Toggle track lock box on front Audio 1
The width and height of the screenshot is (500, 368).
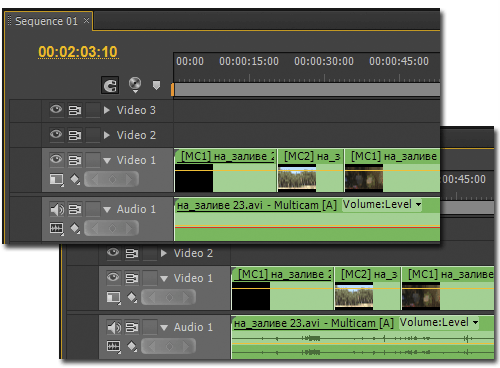[x=93, y=209]
